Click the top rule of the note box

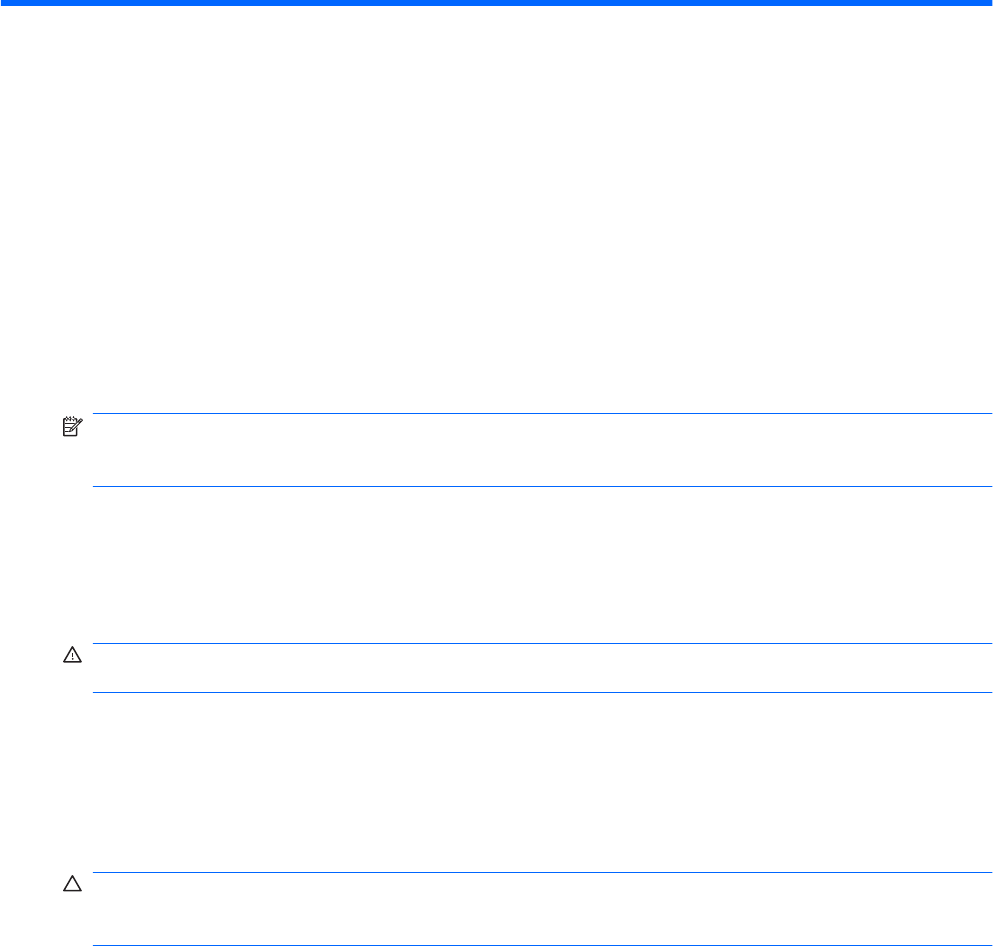(x=540, y=414)
